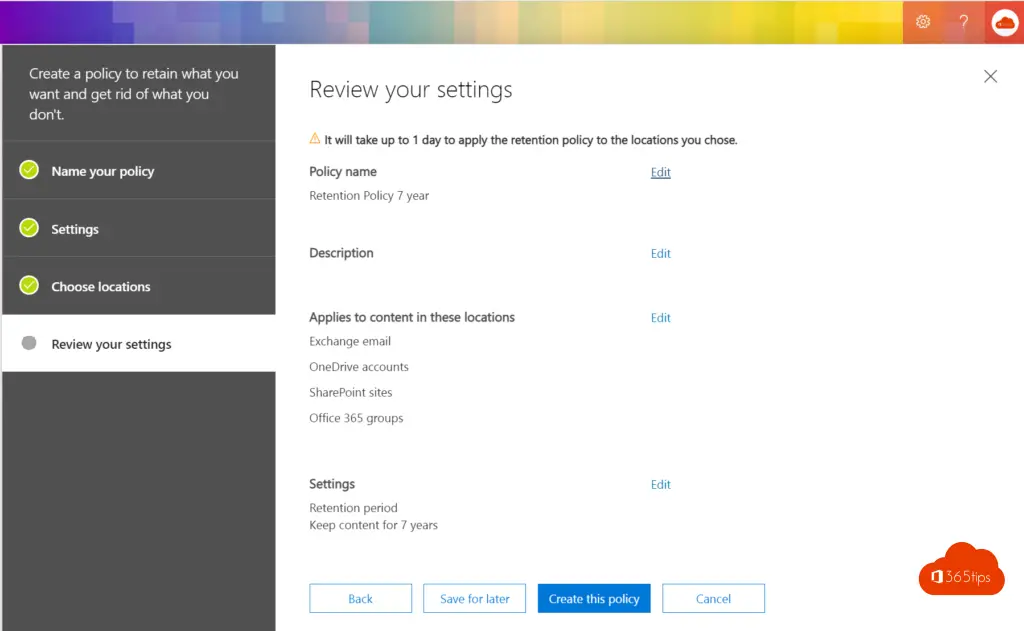The width and height of the screenshot is (1024, 631).
Task: Click the Retention Policy 7 year name text
Action: (x=369, y=196)
